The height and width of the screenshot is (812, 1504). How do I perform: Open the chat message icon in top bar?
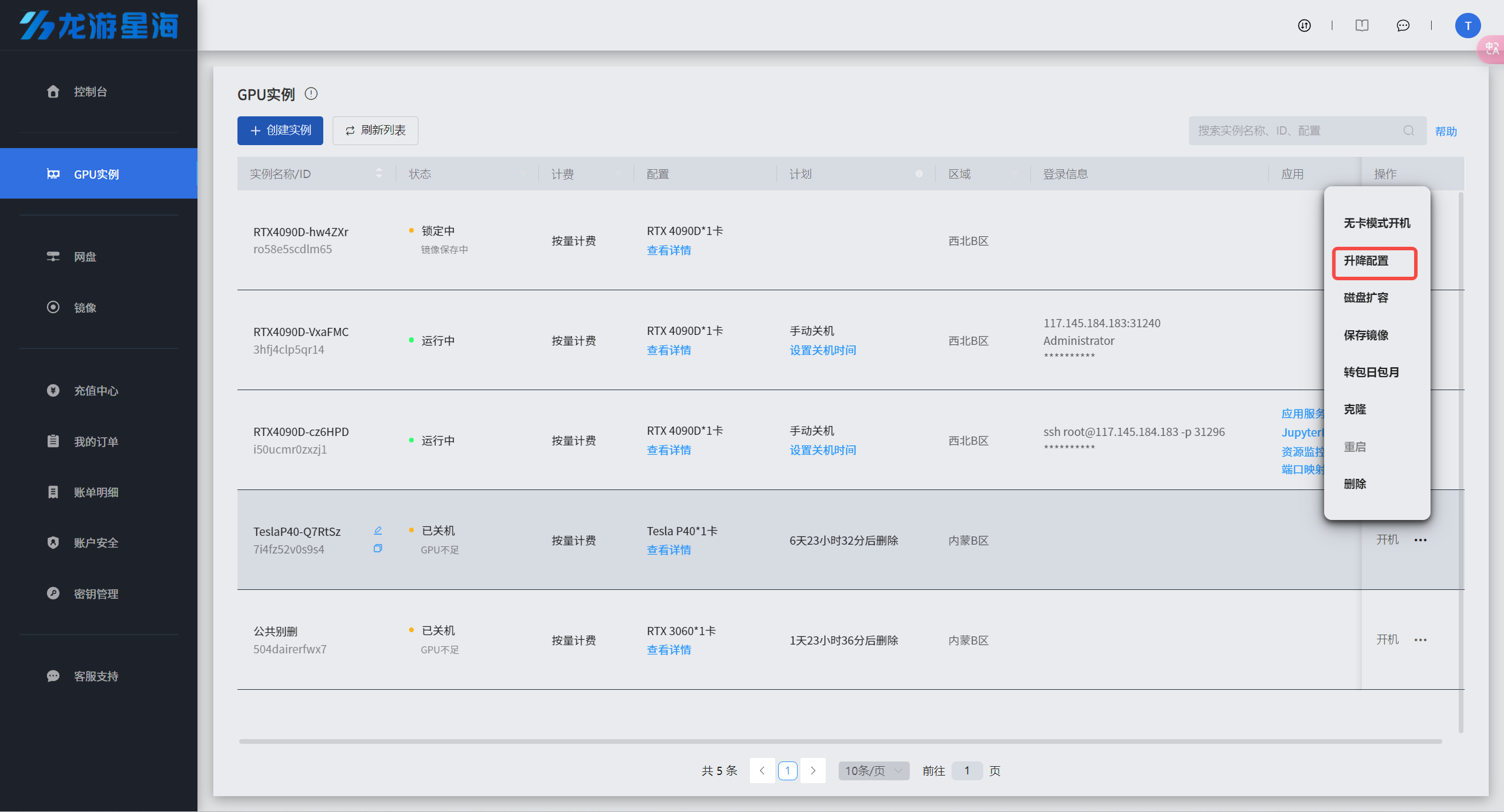click(1403, 25)
